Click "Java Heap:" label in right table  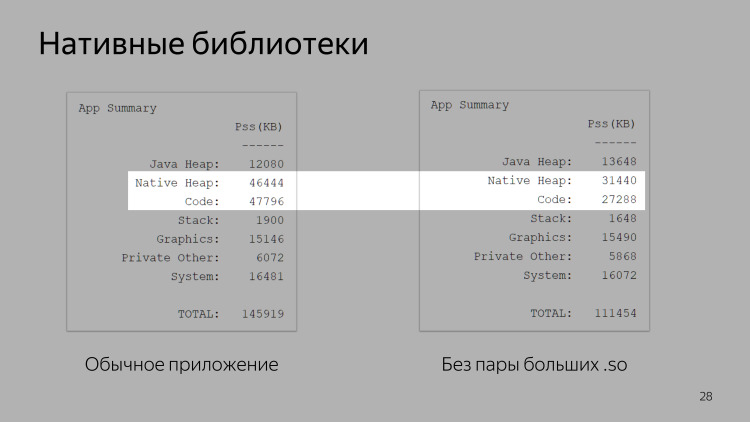point(537,162)
